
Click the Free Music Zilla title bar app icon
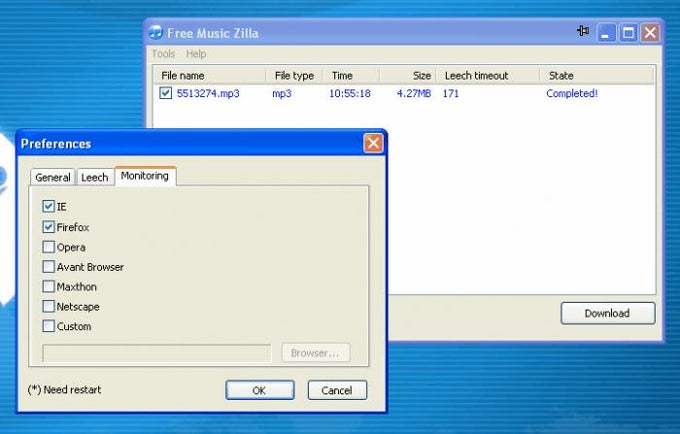click(x=155, y=33)
